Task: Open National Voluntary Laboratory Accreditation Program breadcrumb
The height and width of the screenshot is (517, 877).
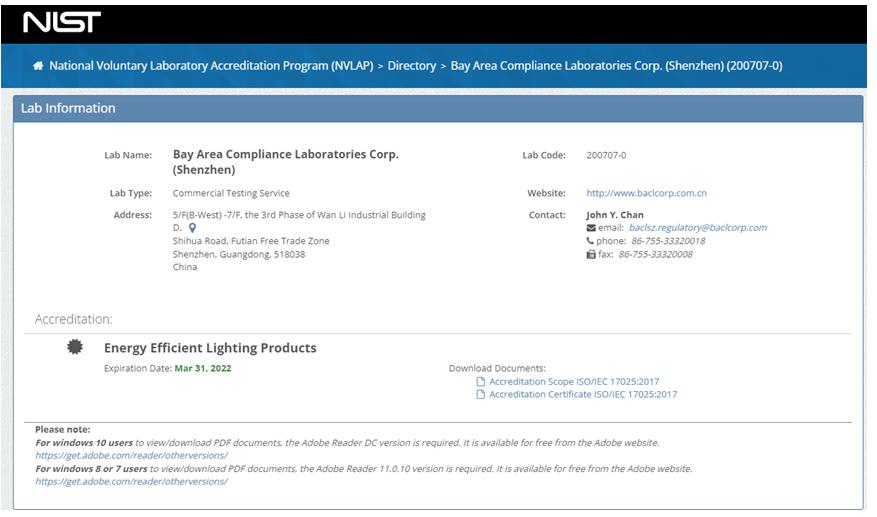Action: 211,66
